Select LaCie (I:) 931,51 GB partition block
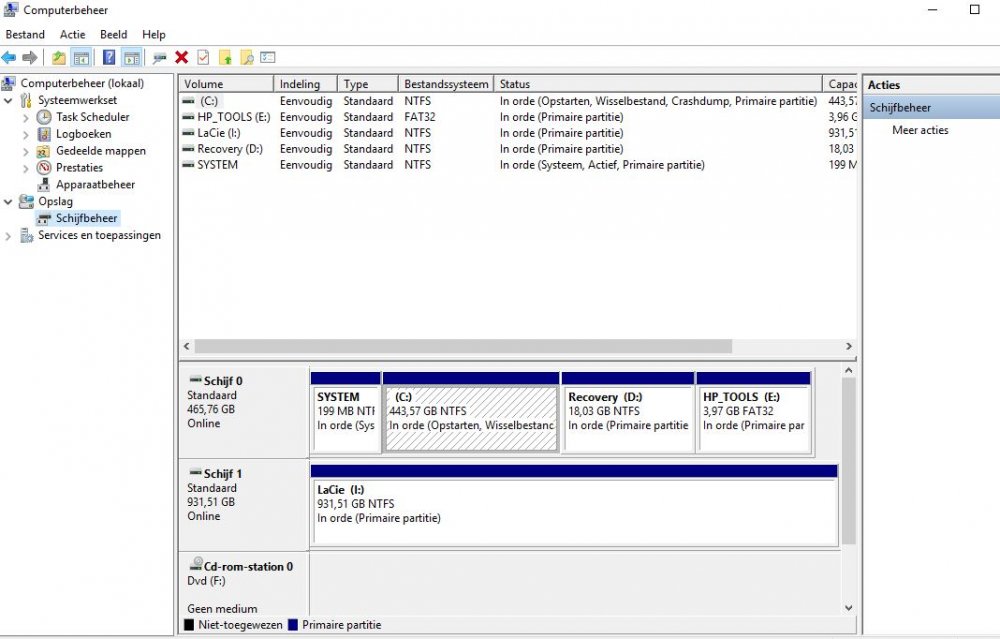Viewport: 1000px width, 639px height. click(574, 505)
